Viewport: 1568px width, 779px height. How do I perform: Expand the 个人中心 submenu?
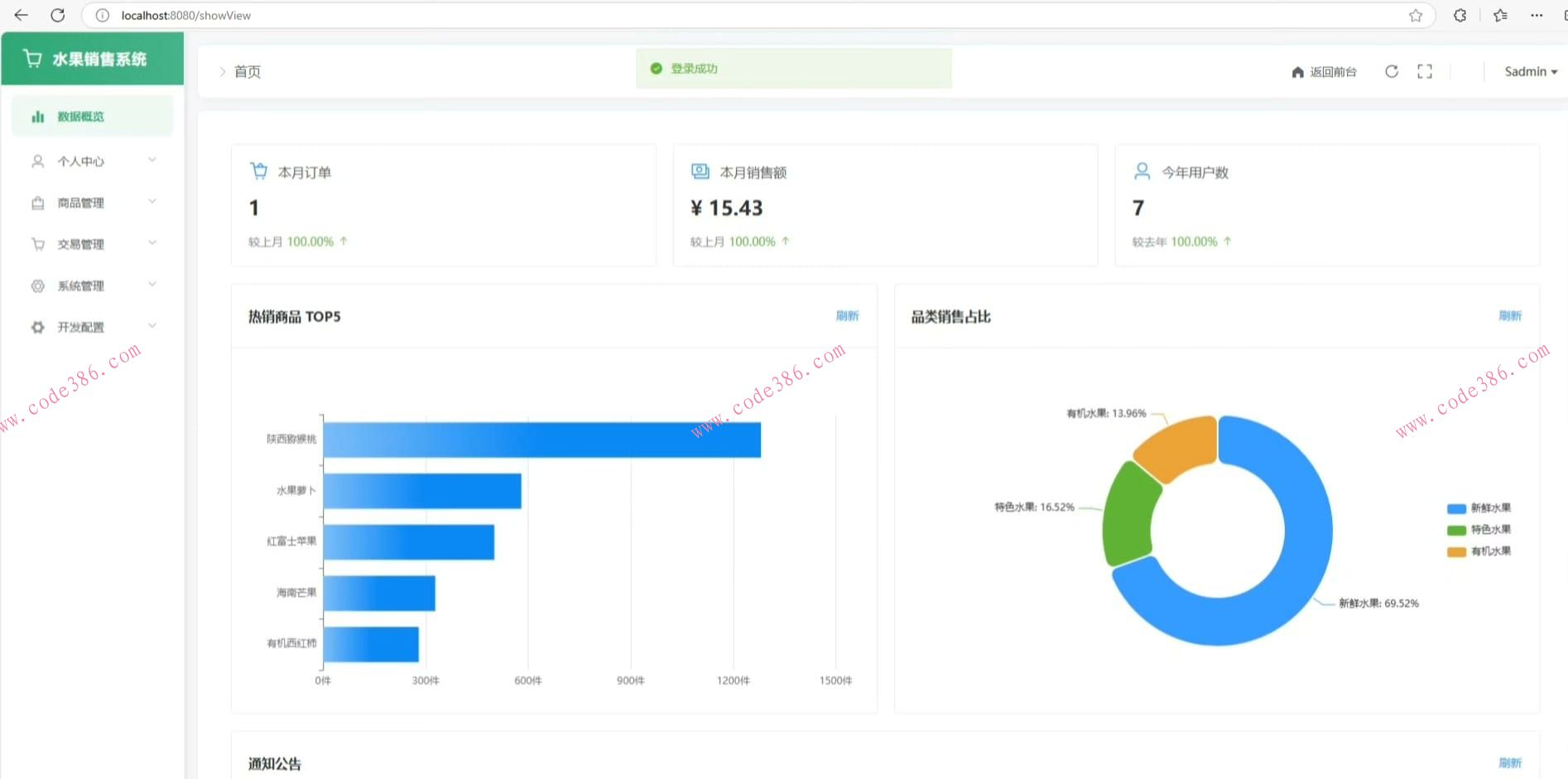point(92,161)
